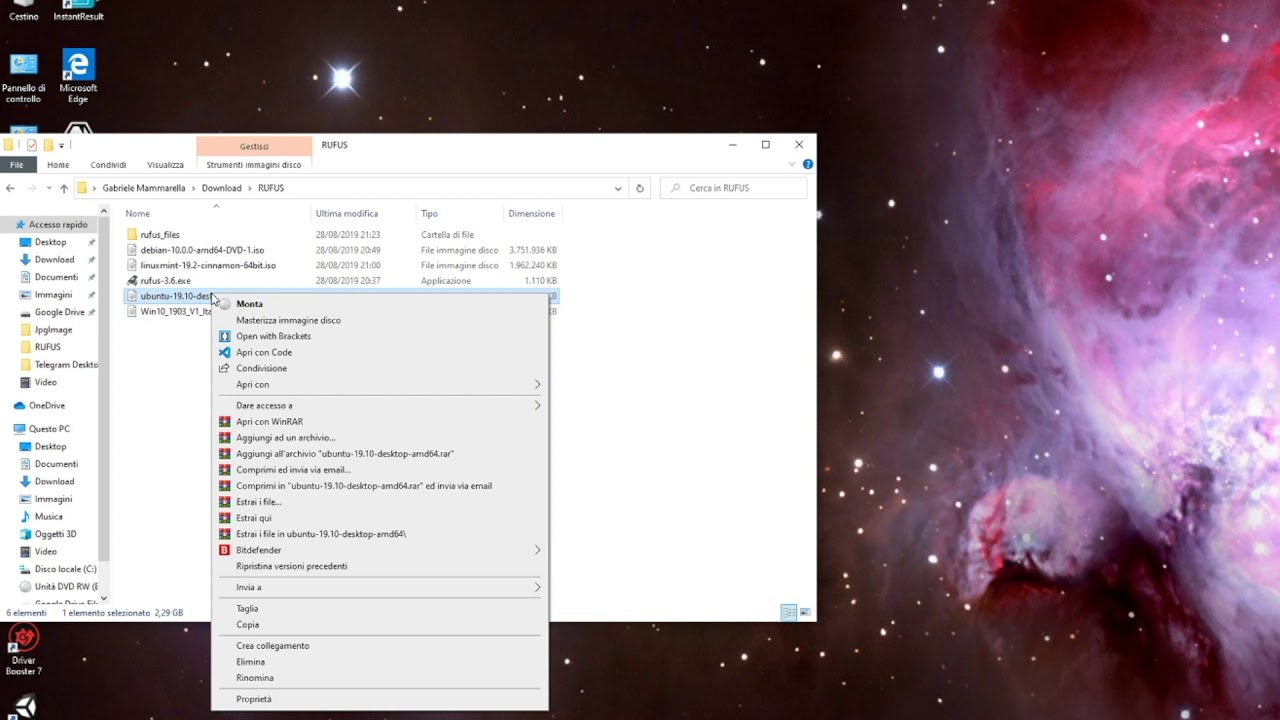
Task: Click Download in the breadcrumb path
Action: 221,188
